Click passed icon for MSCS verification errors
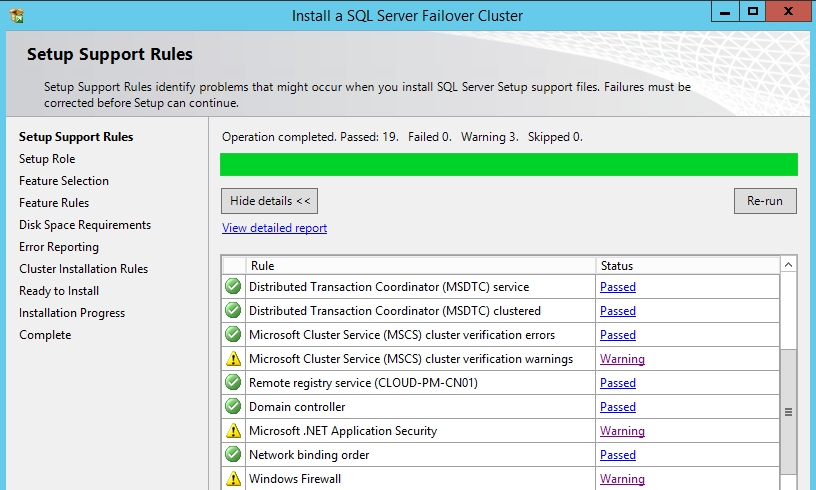Screen dimensions: 816x490 (x=233, y=334)
